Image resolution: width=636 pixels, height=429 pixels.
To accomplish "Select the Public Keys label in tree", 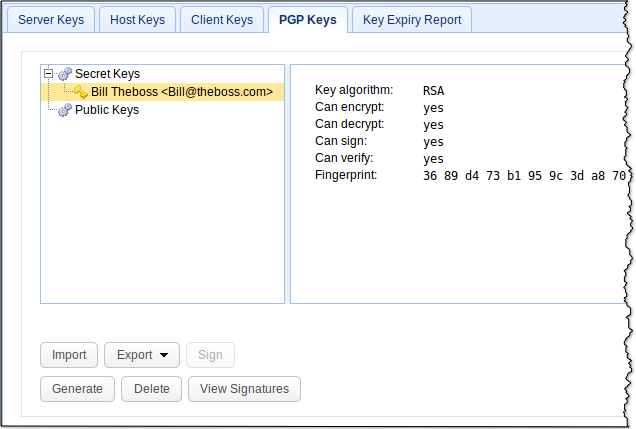I will pos(107,110).
